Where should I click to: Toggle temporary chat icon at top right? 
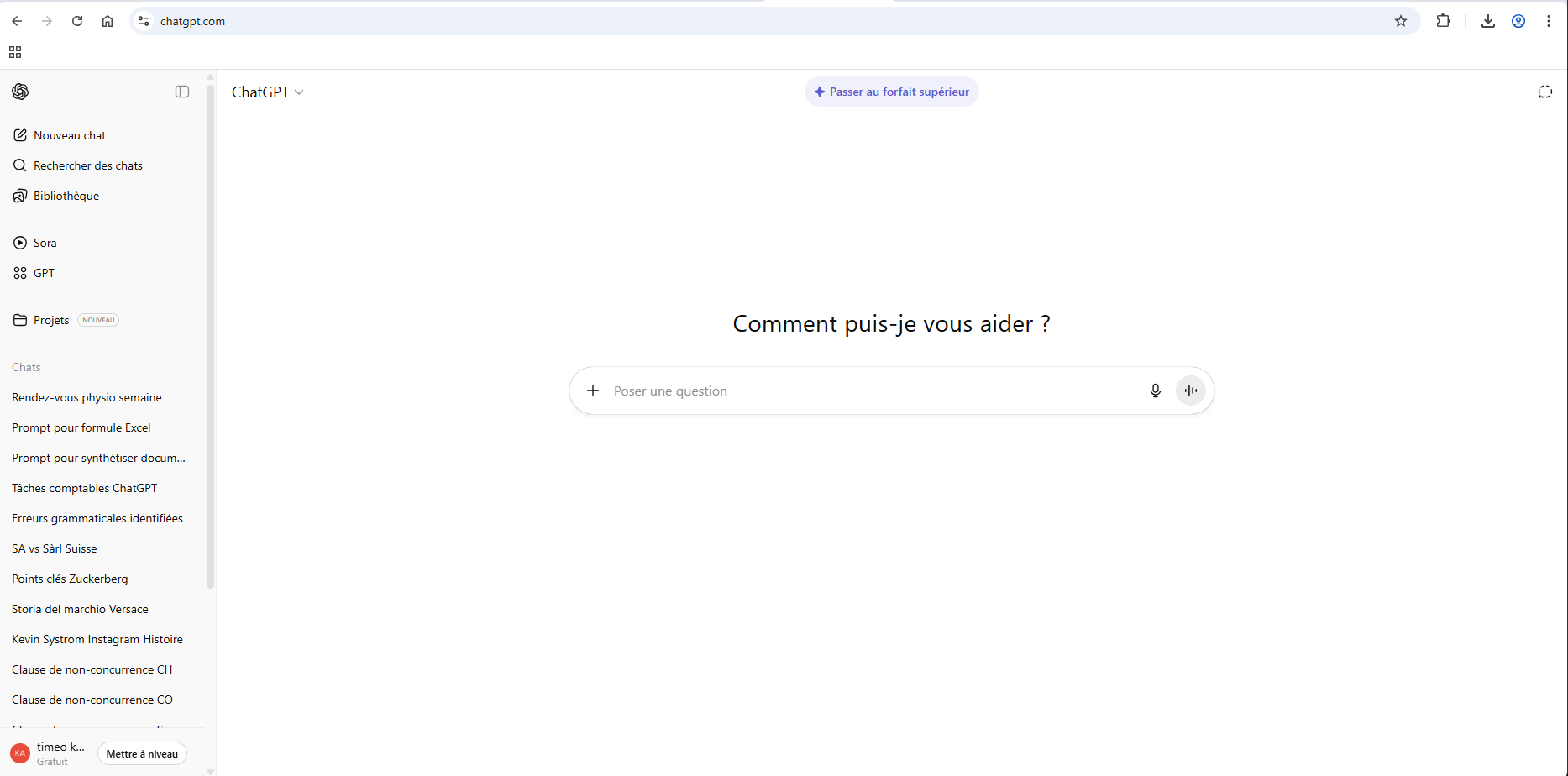[1544, 92]
